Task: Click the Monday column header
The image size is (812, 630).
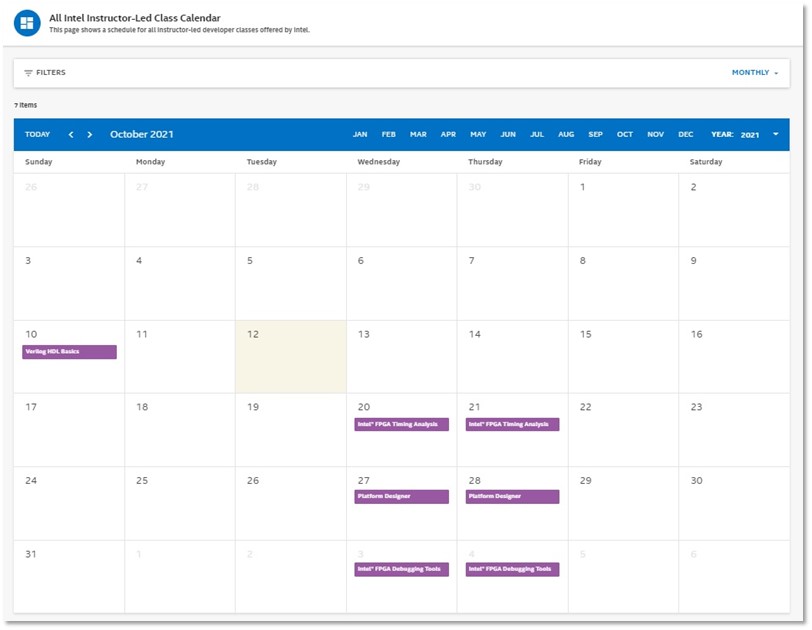Action: pos(150,162)
